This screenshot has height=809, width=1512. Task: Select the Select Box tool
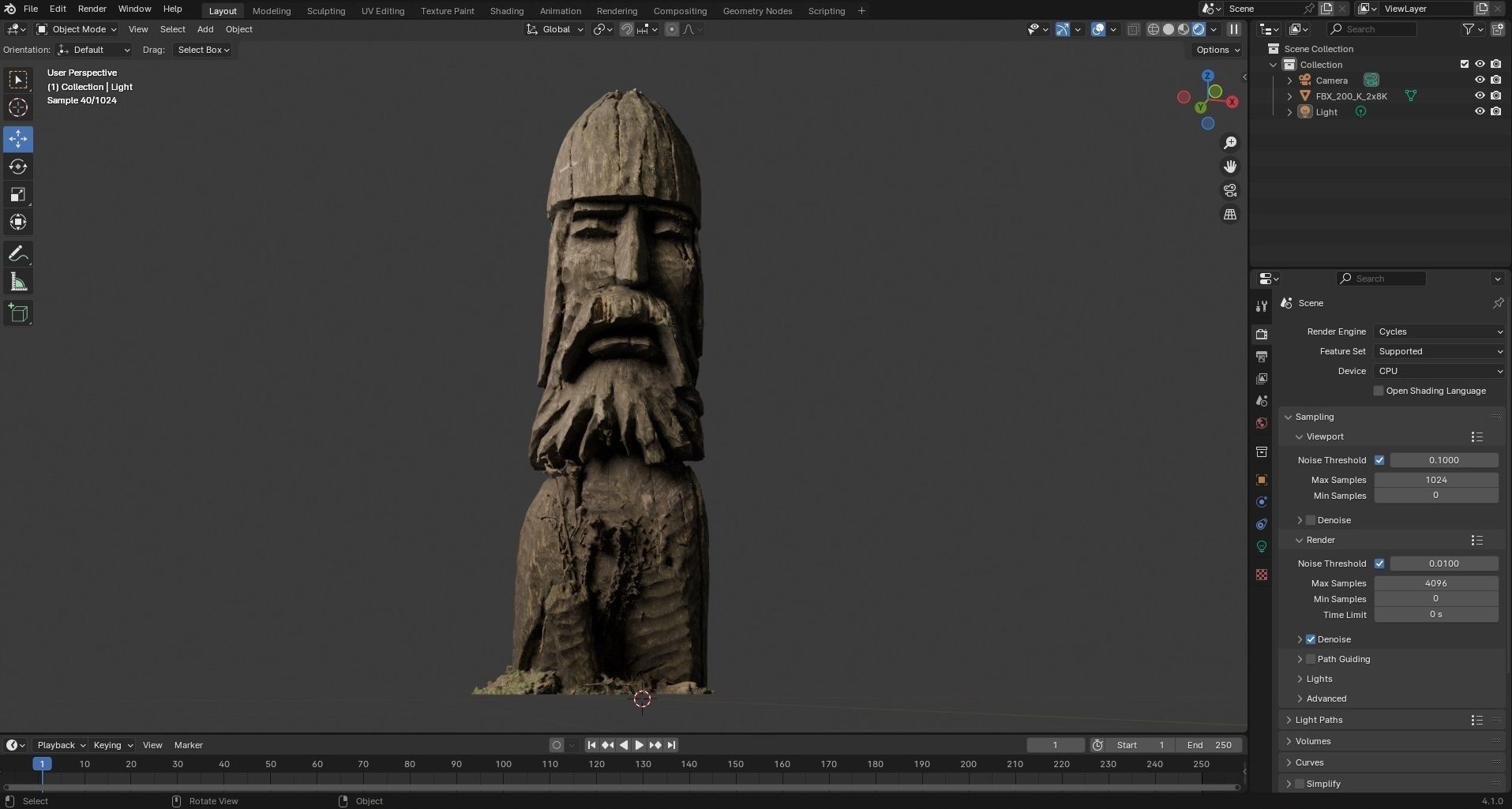tap(18, 80)
